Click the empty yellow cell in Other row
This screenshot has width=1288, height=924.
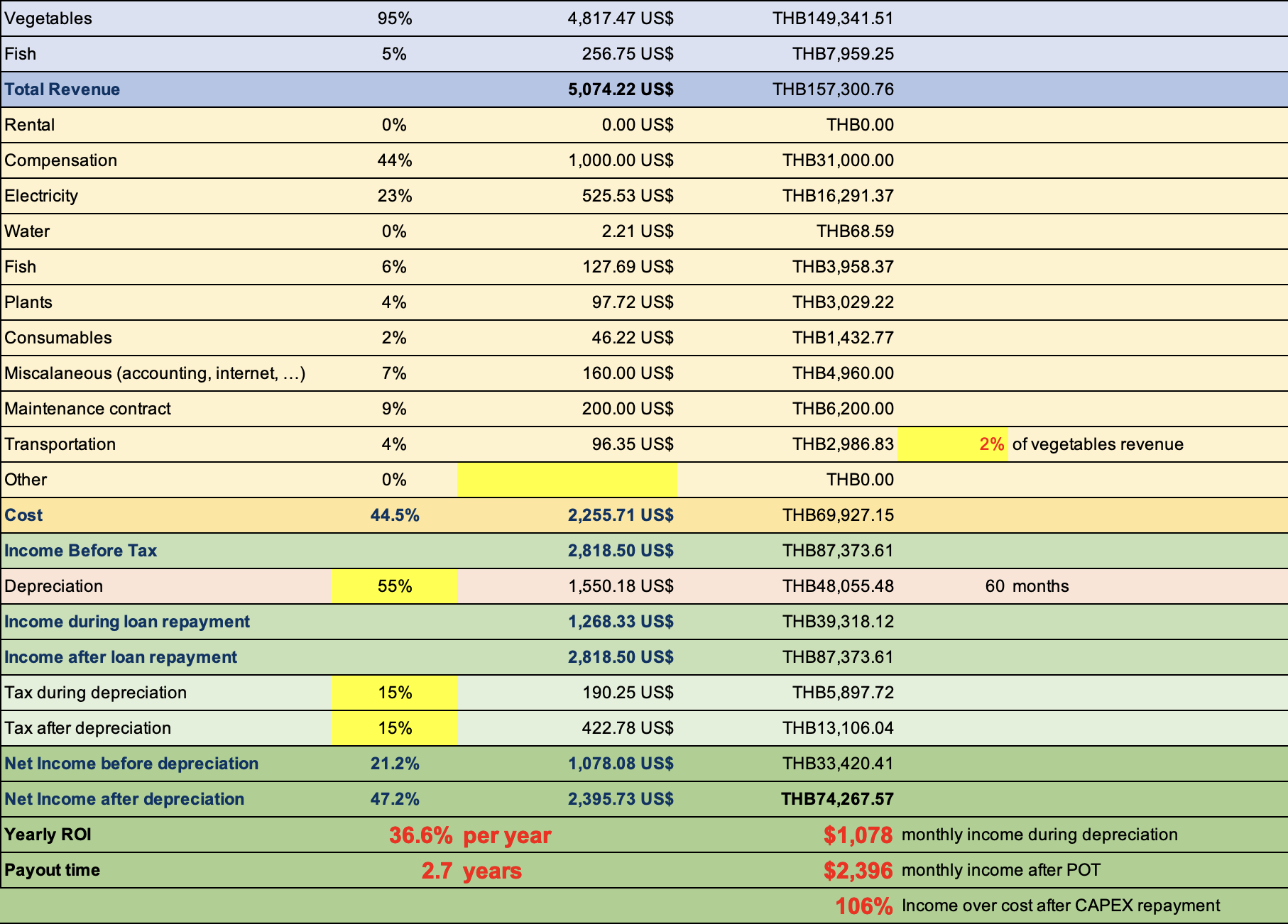point(567,480)
